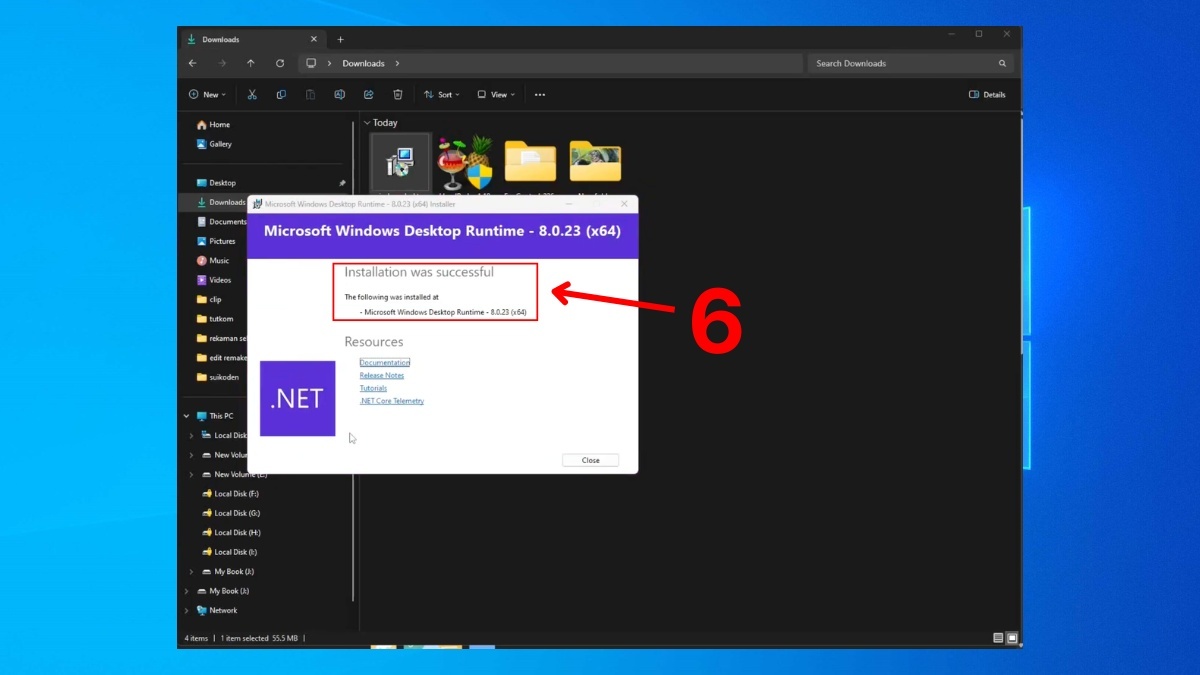1200x675 pixels.
Task: Select the details list view icon in status bar
Action: [998, 638]
